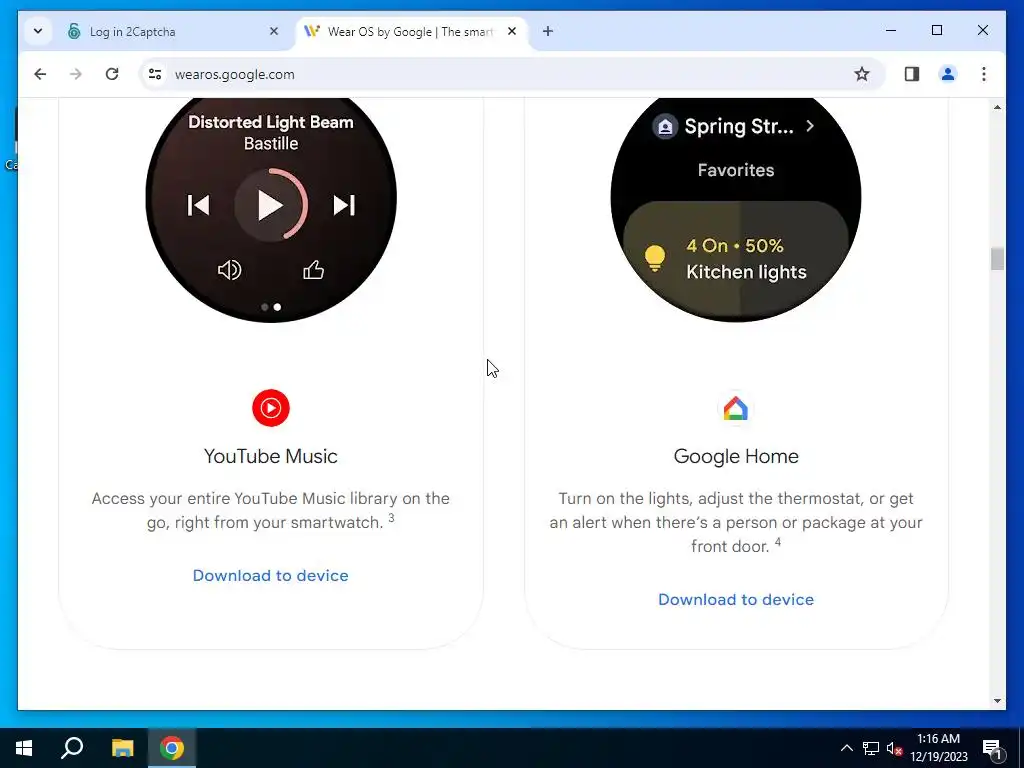The height and width of the screenshot is (768, 1024).
Task: Click the scrollbar up arrow
Action: point(997,107)
